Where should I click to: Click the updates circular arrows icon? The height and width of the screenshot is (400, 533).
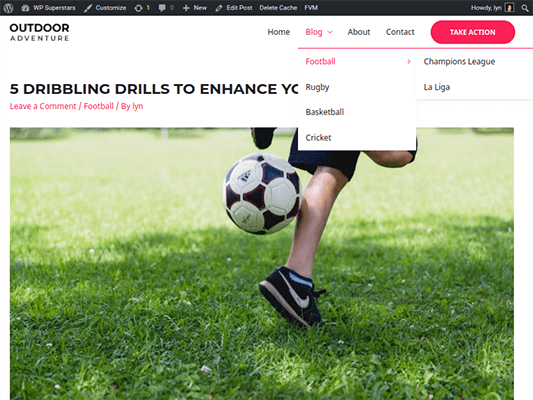(x=138, y=8)
